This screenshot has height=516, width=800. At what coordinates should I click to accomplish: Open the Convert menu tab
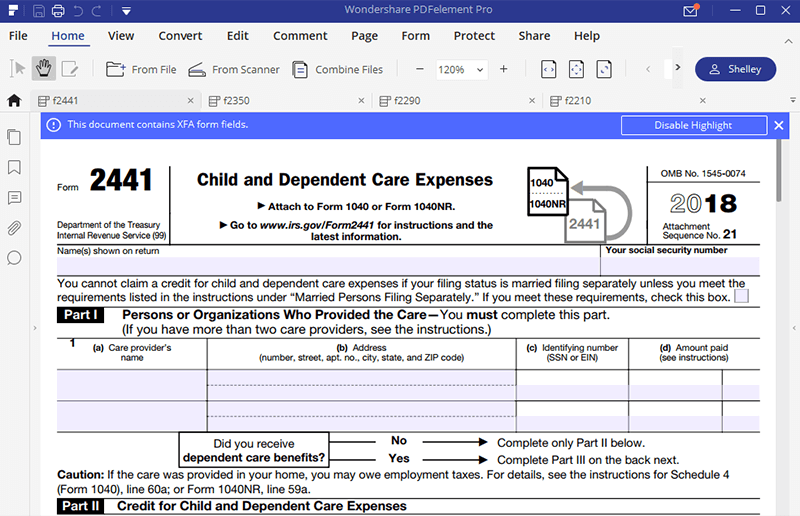click(x=180, y=36)
